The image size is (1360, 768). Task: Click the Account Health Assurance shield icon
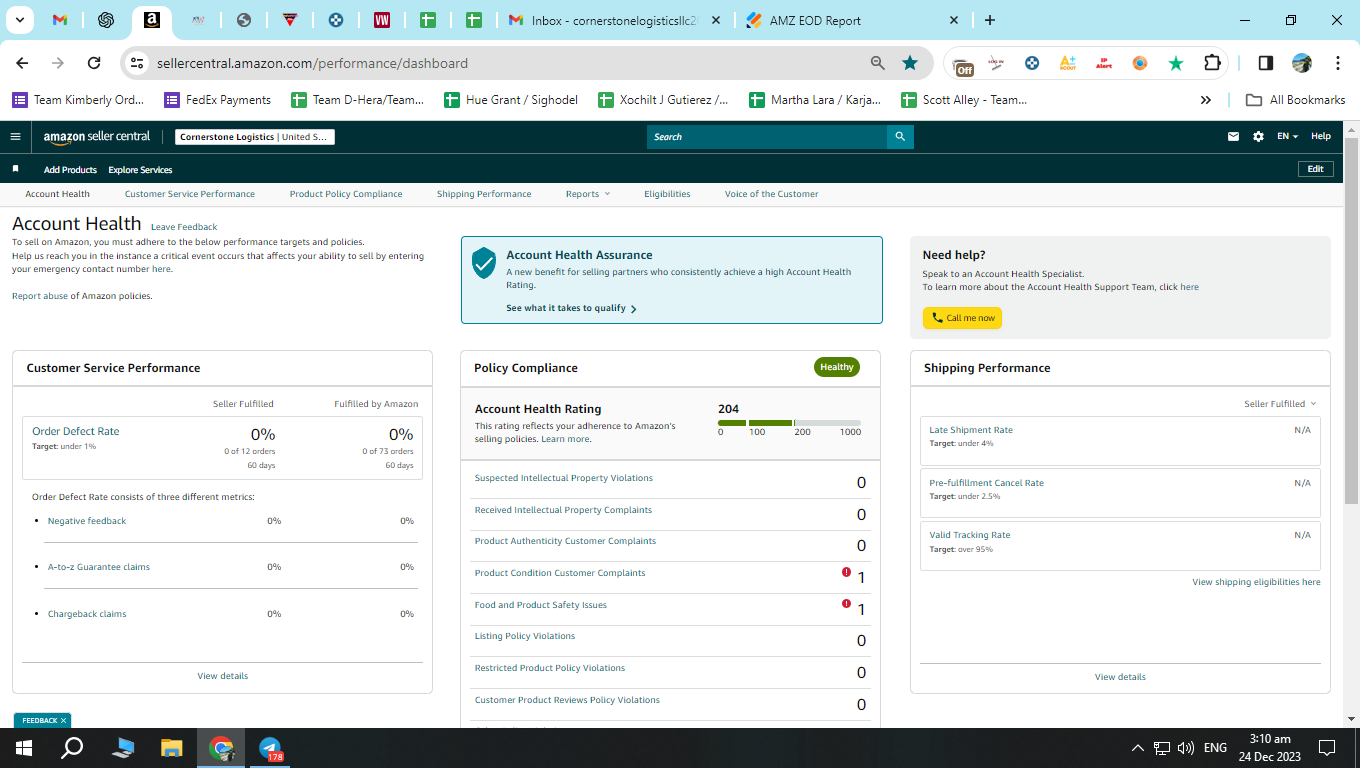(x=484, y=262)
